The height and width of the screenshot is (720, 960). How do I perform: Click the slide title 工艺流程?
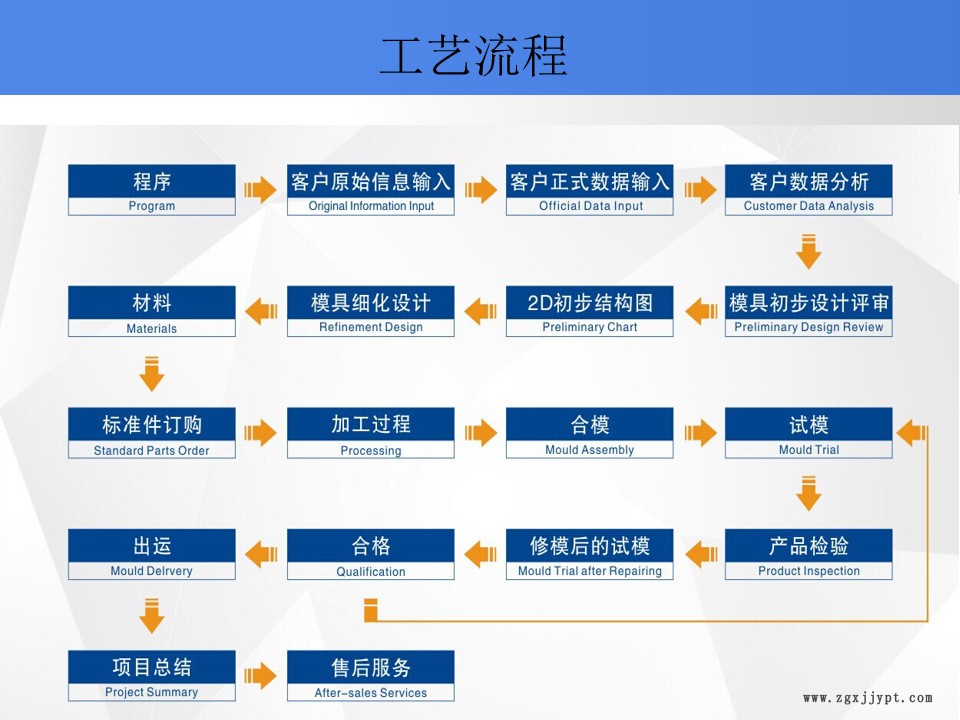[474, 55]
